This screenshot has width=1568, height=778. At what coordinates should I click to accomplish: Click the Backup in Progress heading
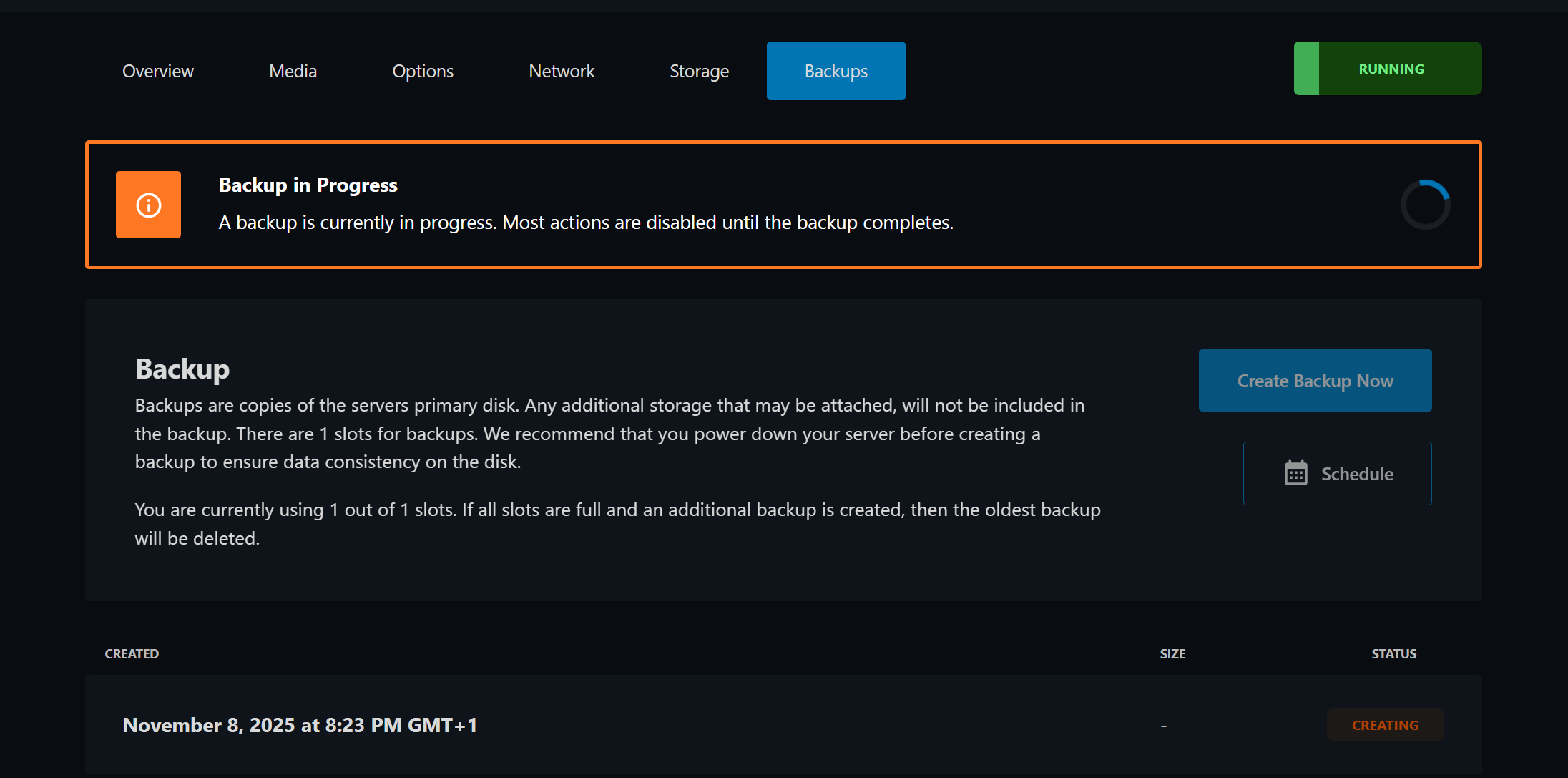click(308, 185)
